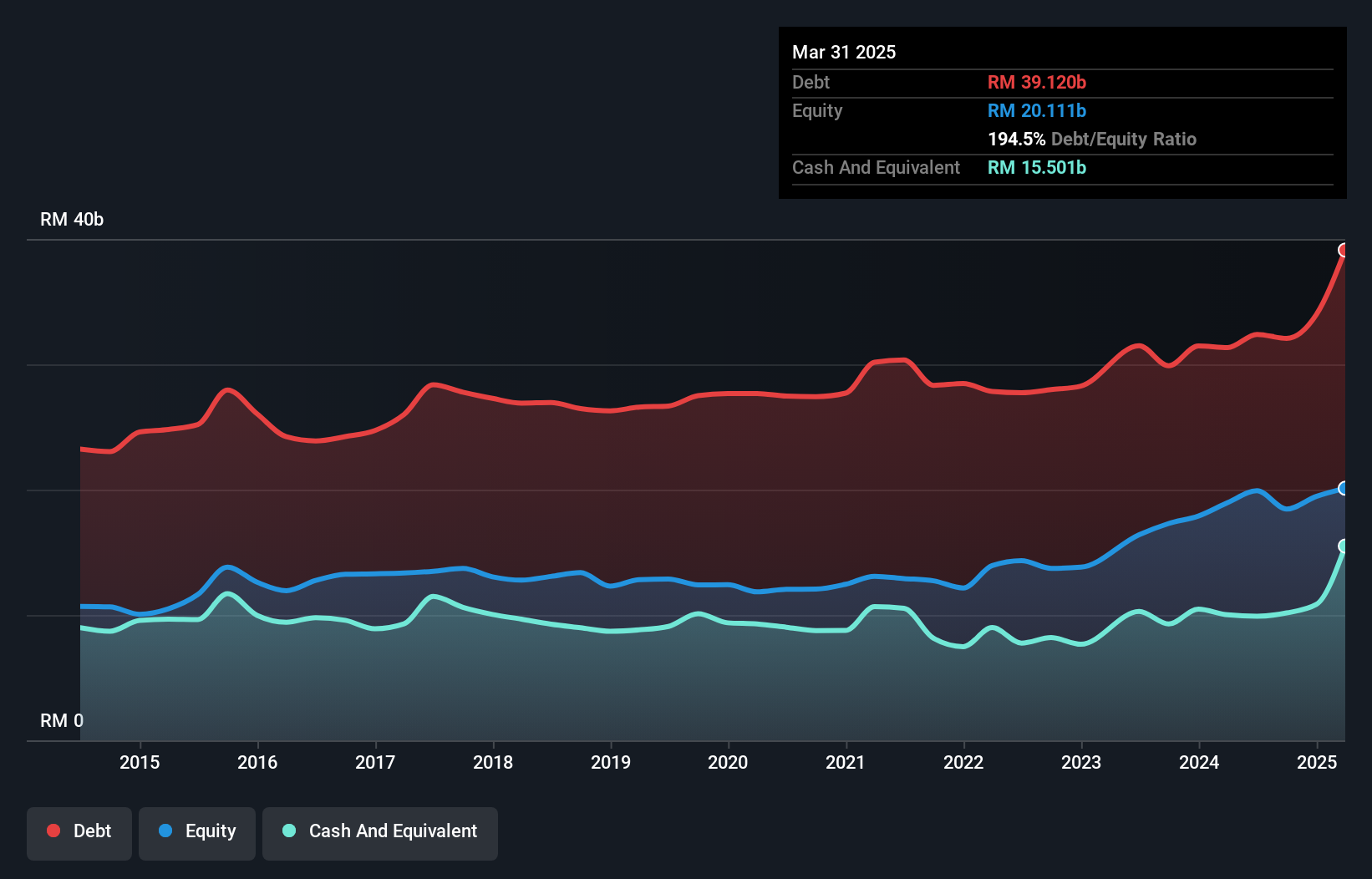Screen dimensions: 1372x879
Task: Click the Debt label in tooltip
Action: point(810,82)
